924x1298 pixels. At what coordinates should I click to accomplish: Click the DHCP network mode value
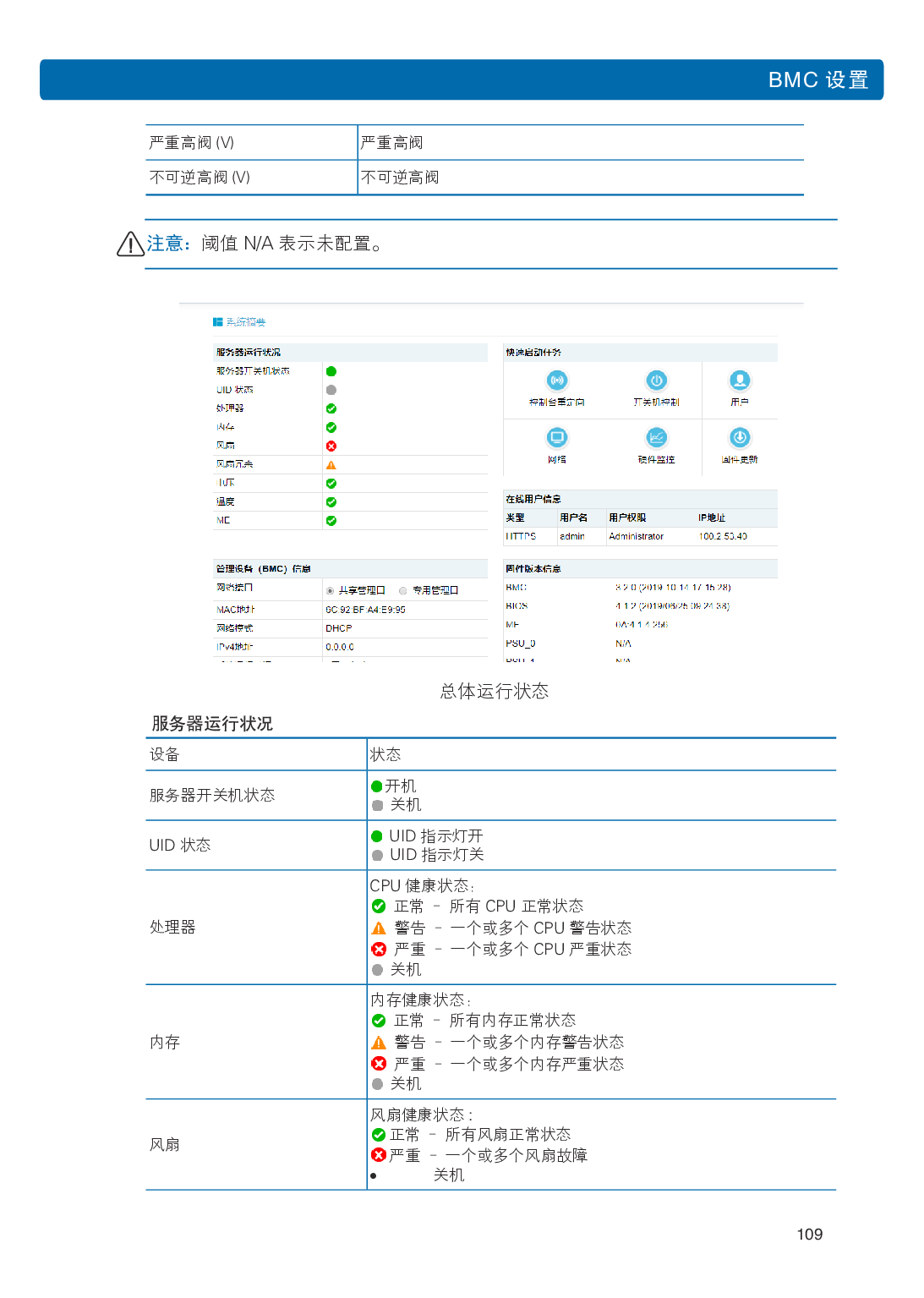coord(339,628)
